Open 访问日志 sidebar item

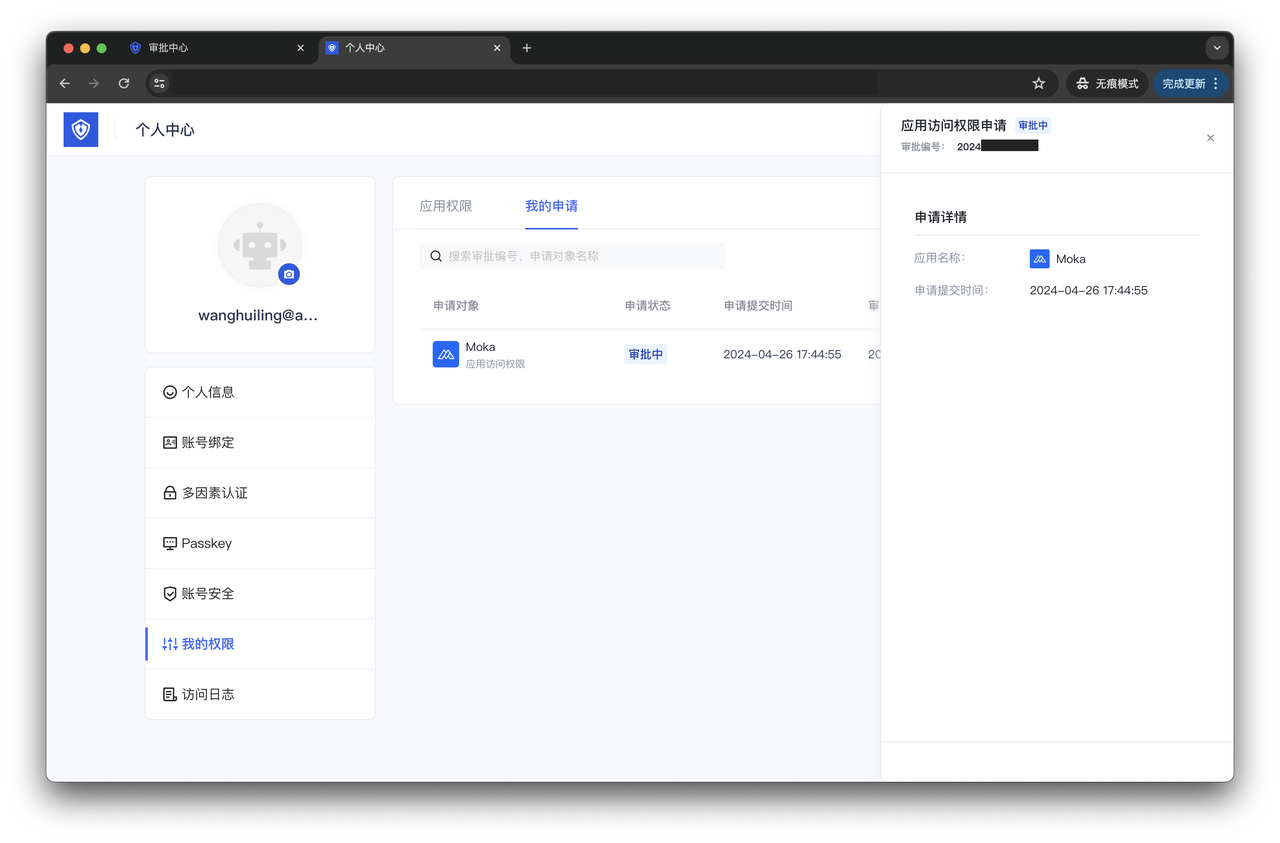(x=208, y=694)
